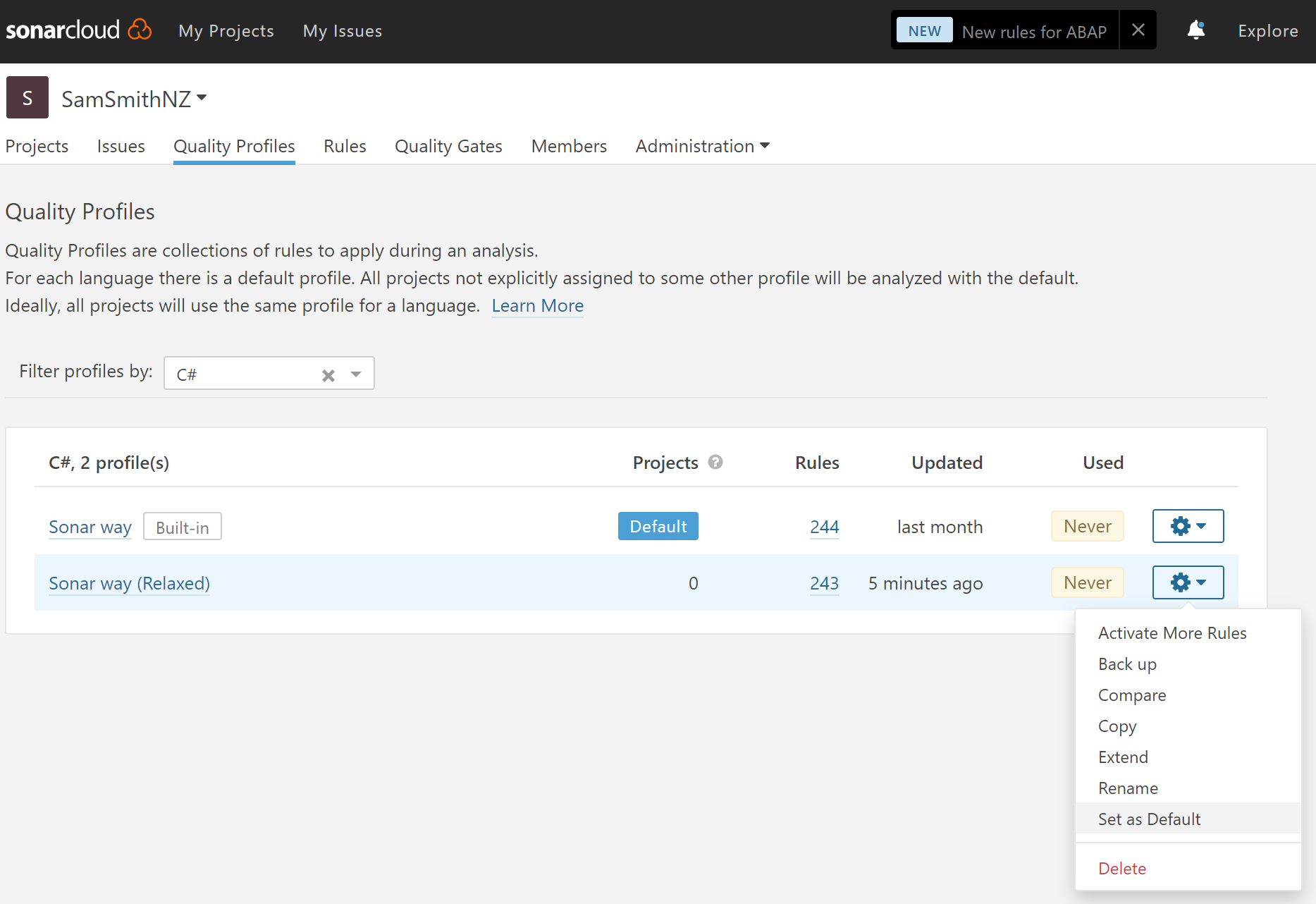The image size is (1316, 904).
Task: Go to the Rules tab
Action: [x=345, y=146]
